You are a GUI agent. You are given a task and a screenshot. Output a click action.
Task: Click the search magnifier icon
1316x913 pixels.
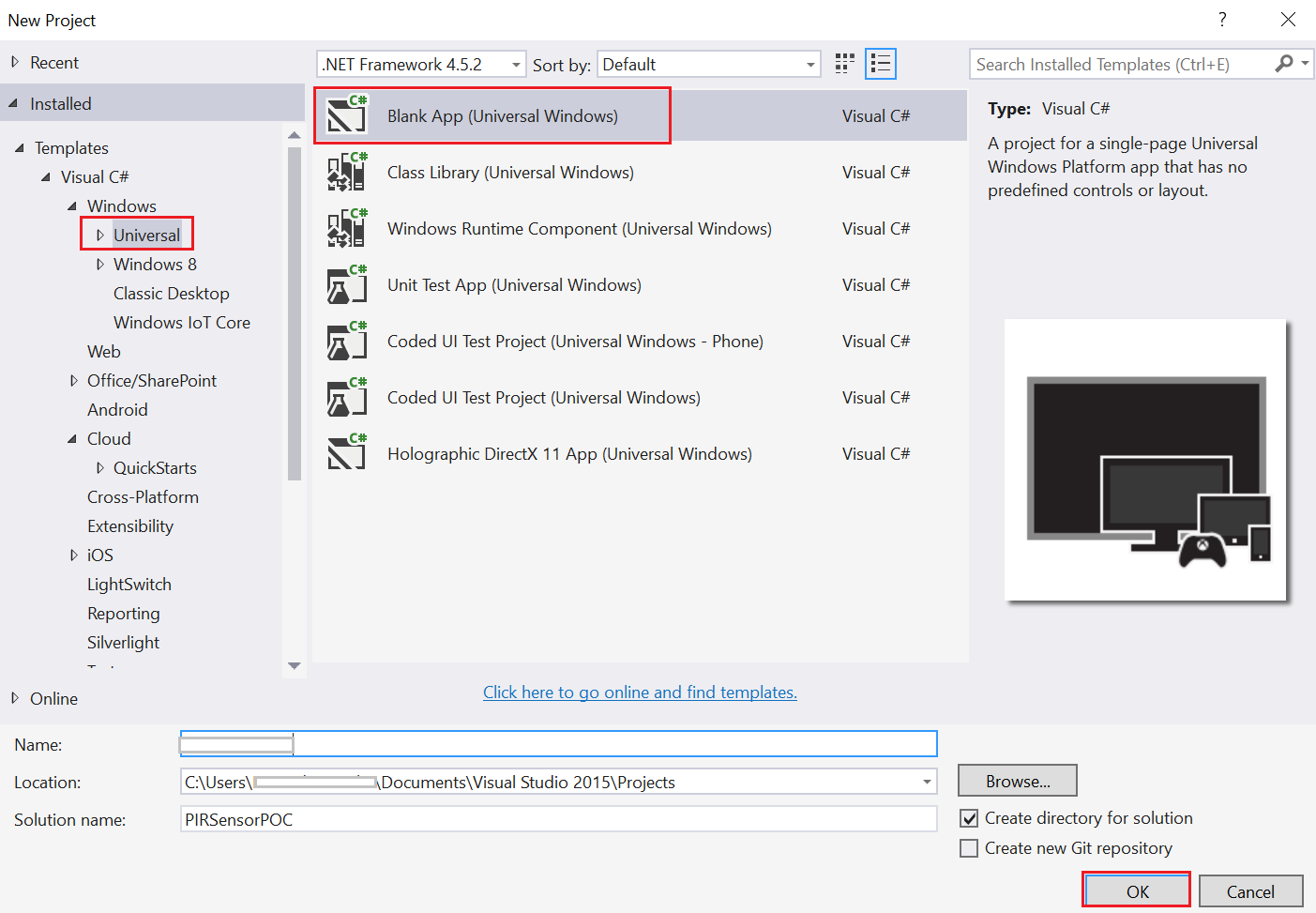point(1284,63)
